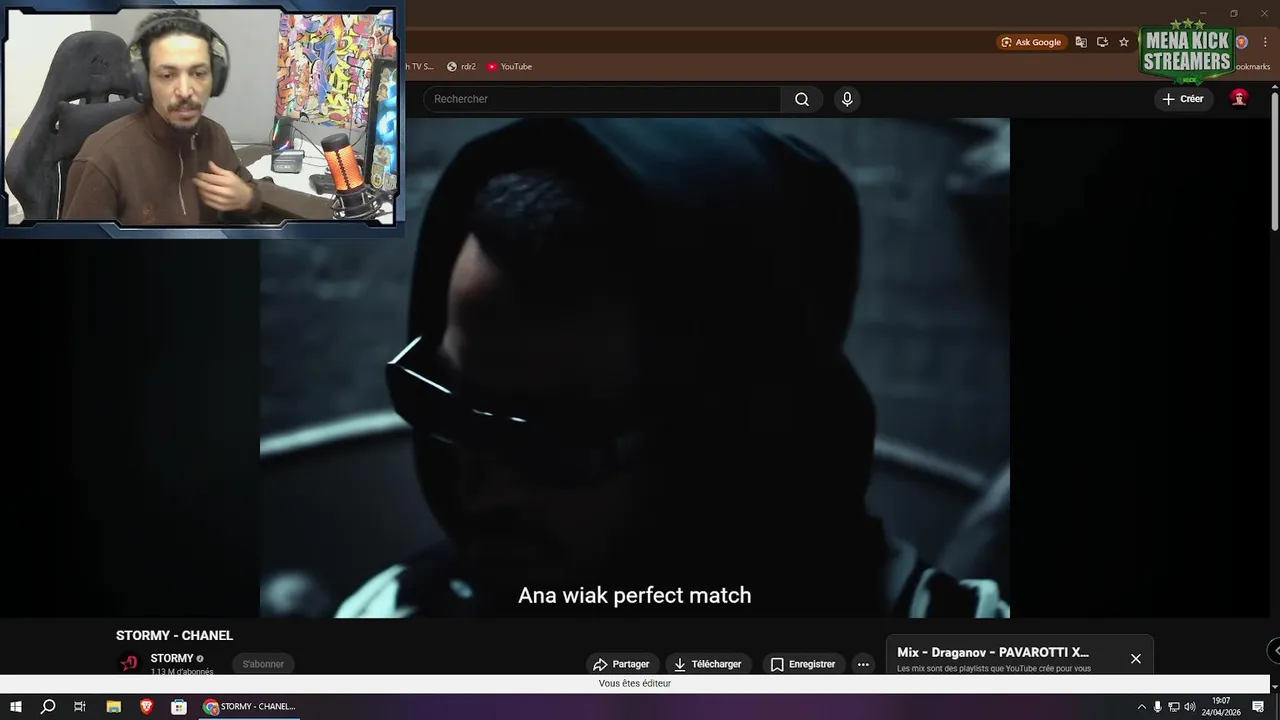Click the Télécharger download button
Image resolution: width=1280 pixels, height=720 pixels.
click(x=708, y=664)
